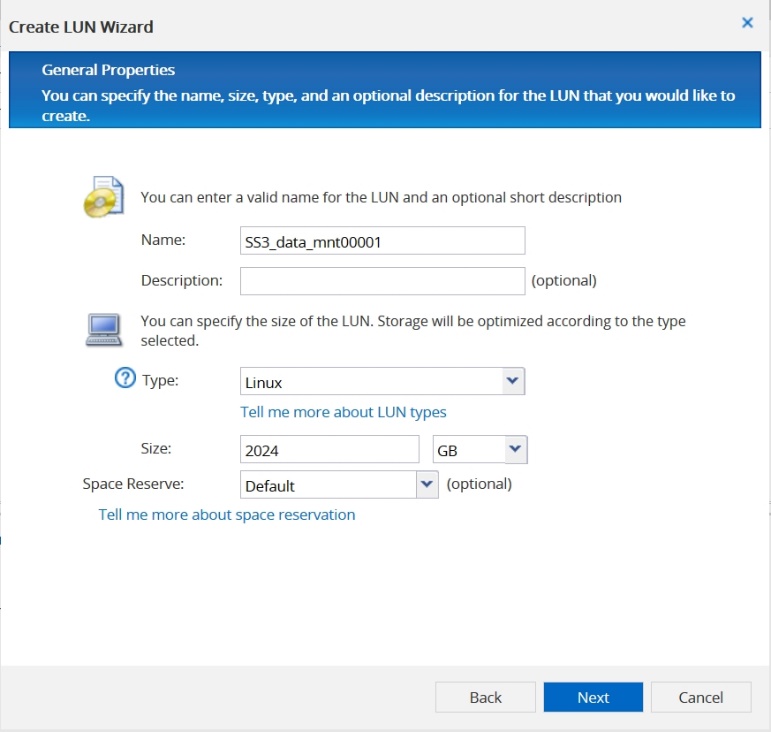Viewport: 771px width, 732px height.
Task: Expand the Space Reserve Default dropdown
Action: [427, 485]
